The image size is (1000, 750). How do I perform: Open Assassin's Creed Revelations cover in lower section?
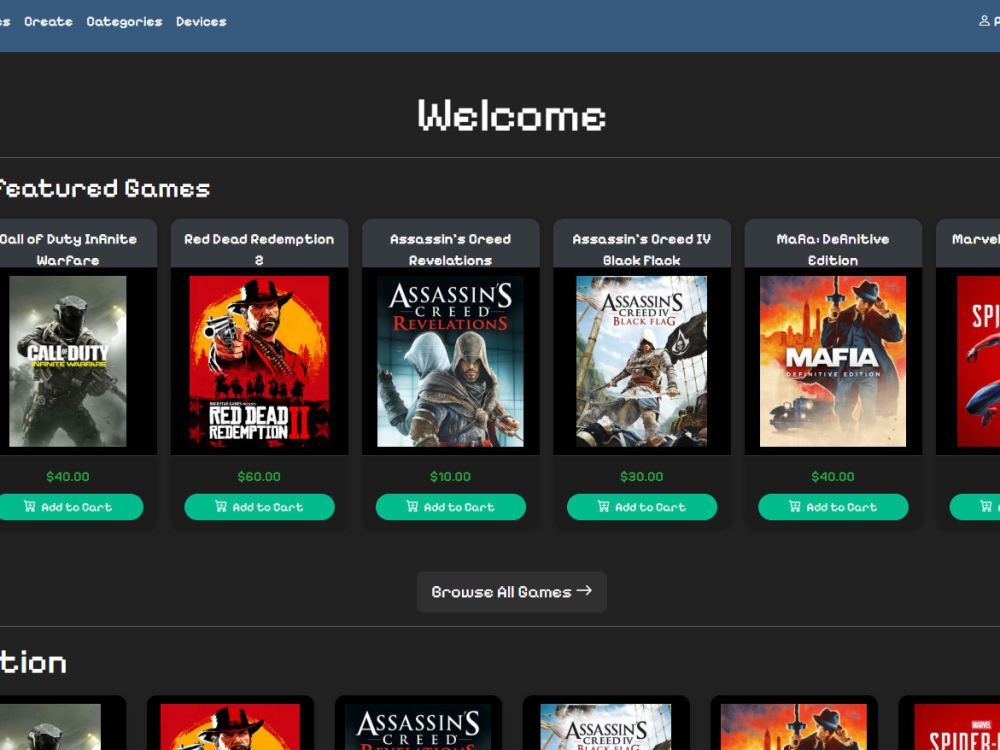tap(418, 727)
